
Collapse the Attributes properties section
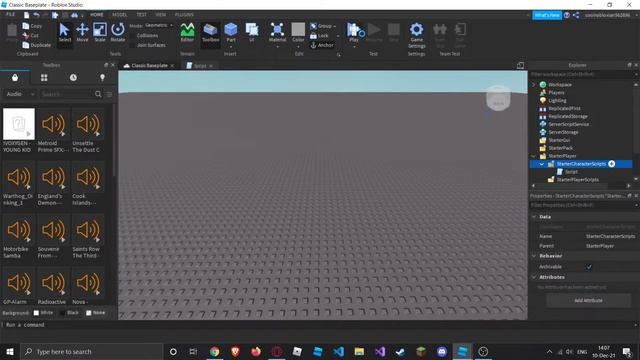tap(534, 277)
